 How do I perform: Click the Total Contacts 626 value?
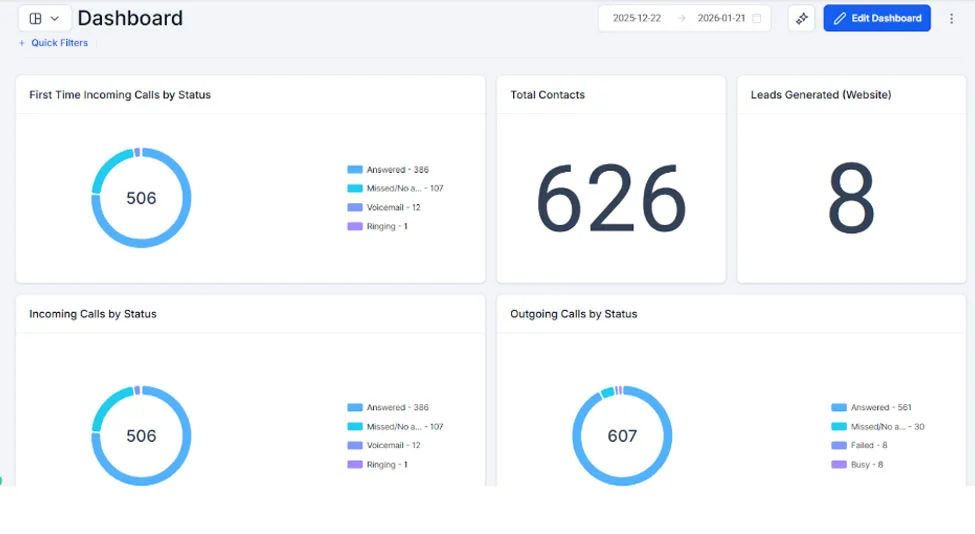pos(611,200)
